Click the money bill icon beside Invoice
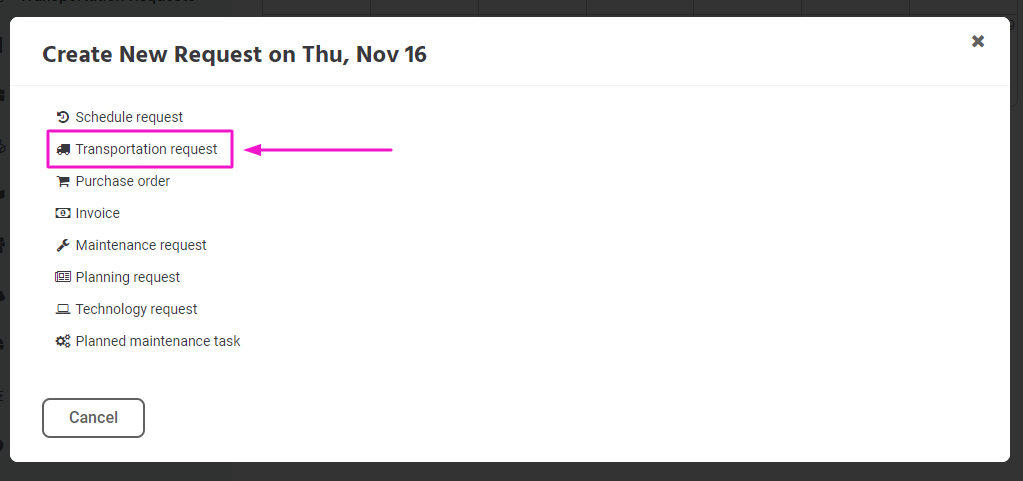The width and height of the screenshot is (1023, 481). [63, 213]
